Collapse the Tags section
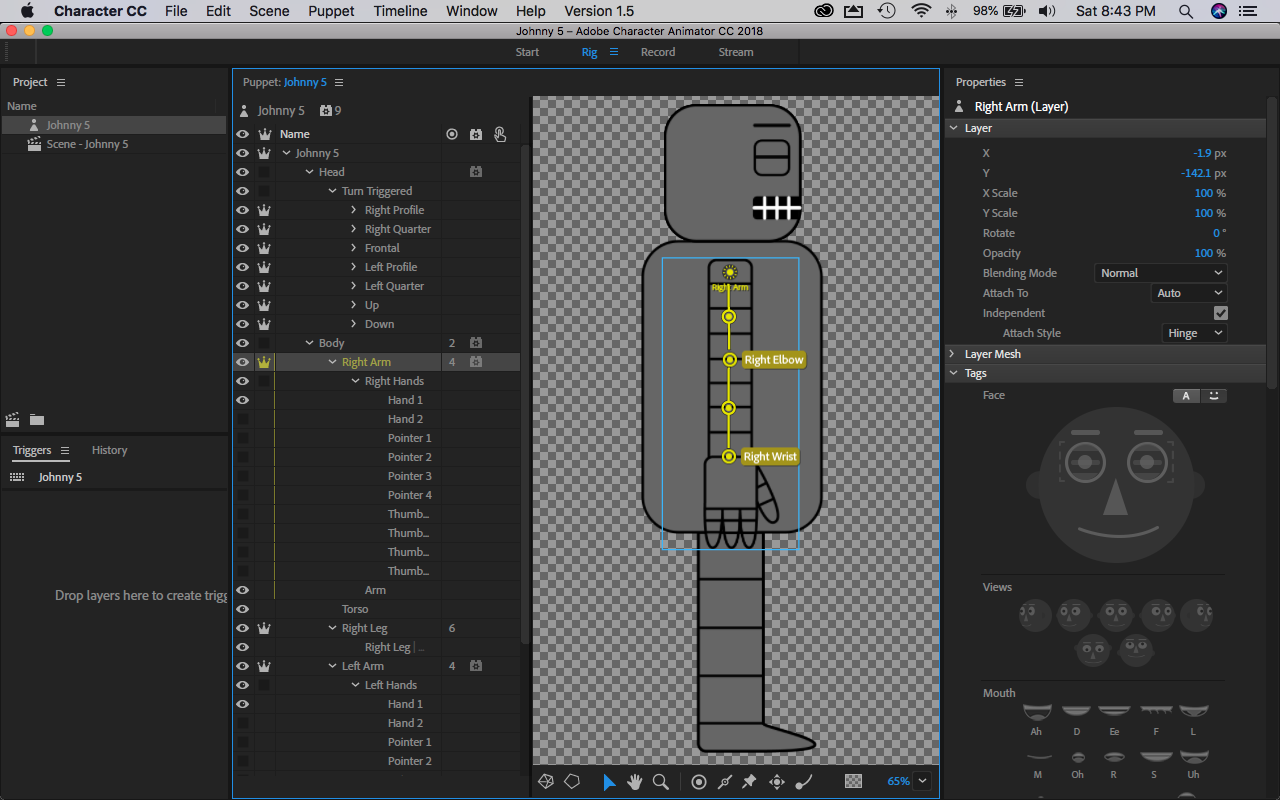 [951, 373]
